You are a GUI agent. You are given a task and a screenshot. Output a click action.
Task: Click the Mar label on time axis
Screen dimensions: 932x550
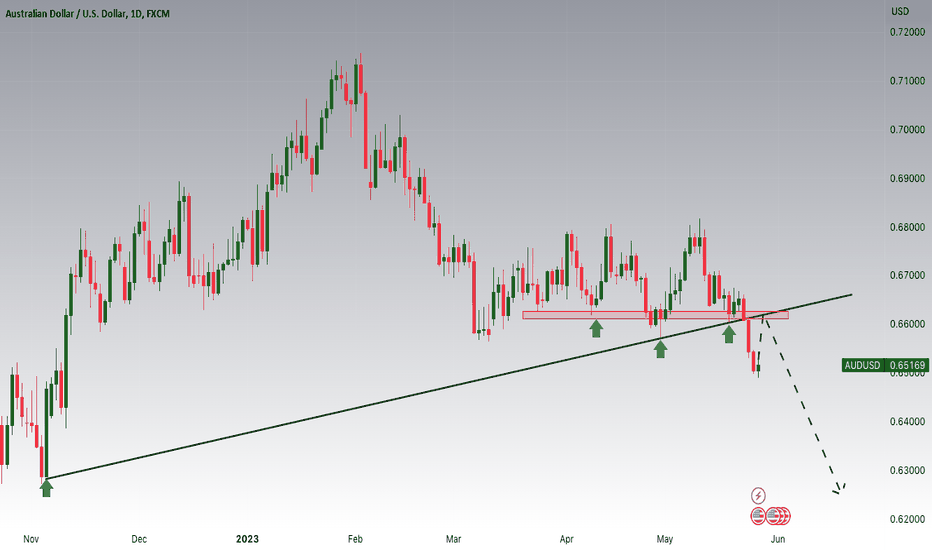point(453,539)
